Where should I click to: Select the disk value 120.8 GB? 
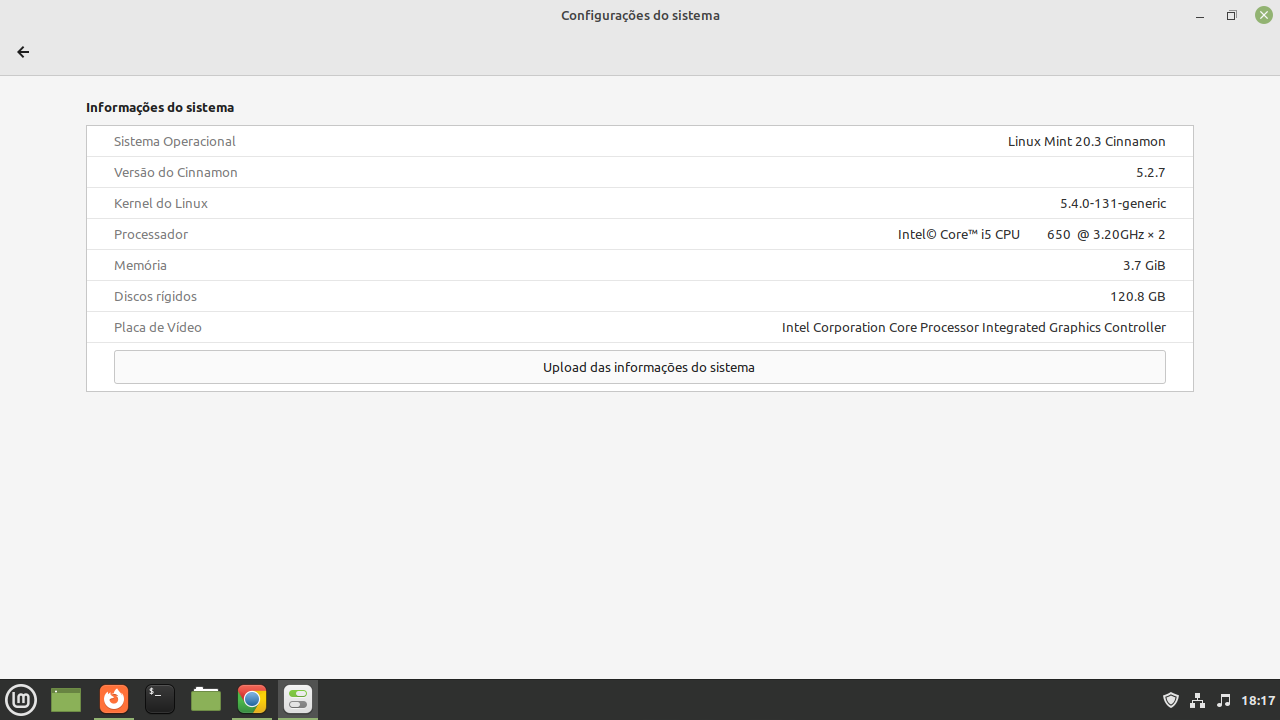[1138, 296]
